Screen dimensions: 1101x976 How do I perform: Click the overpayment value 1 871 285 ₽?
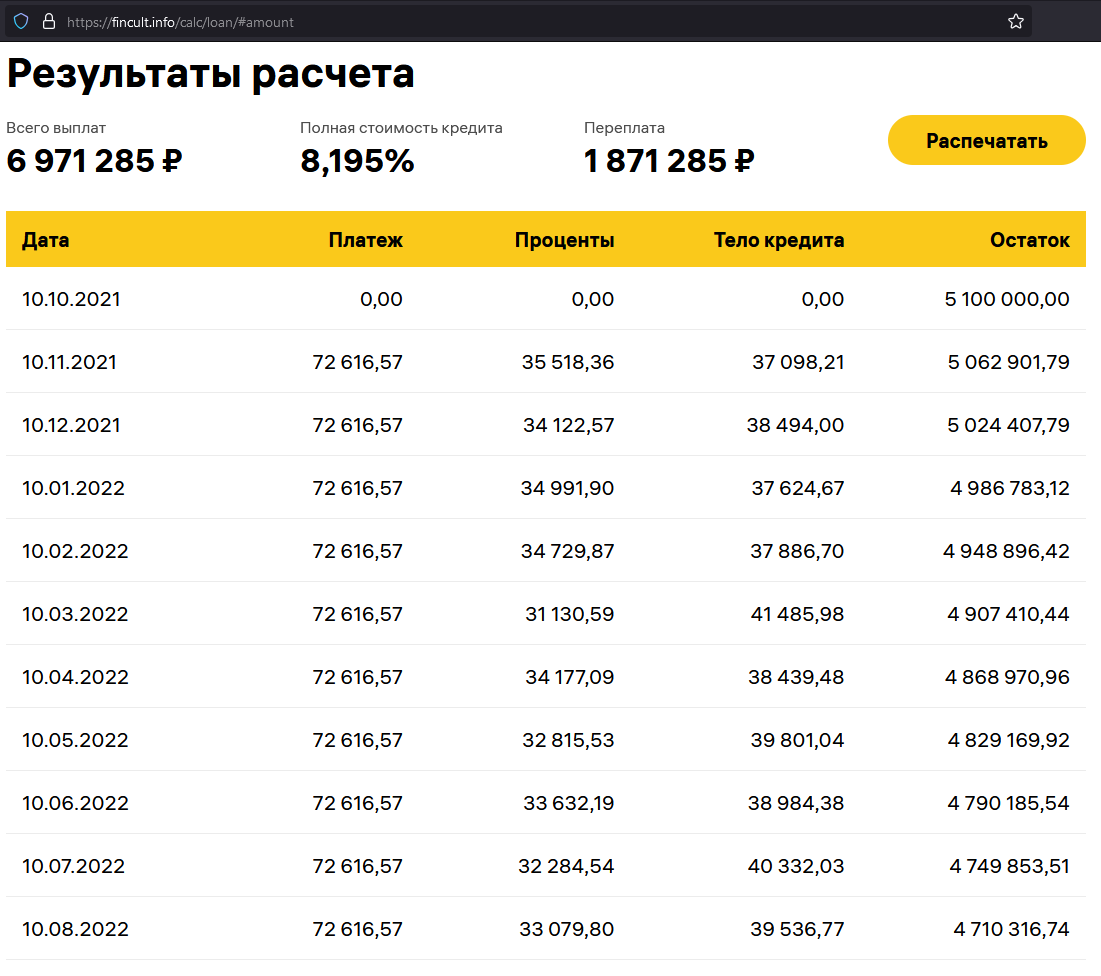669,161
